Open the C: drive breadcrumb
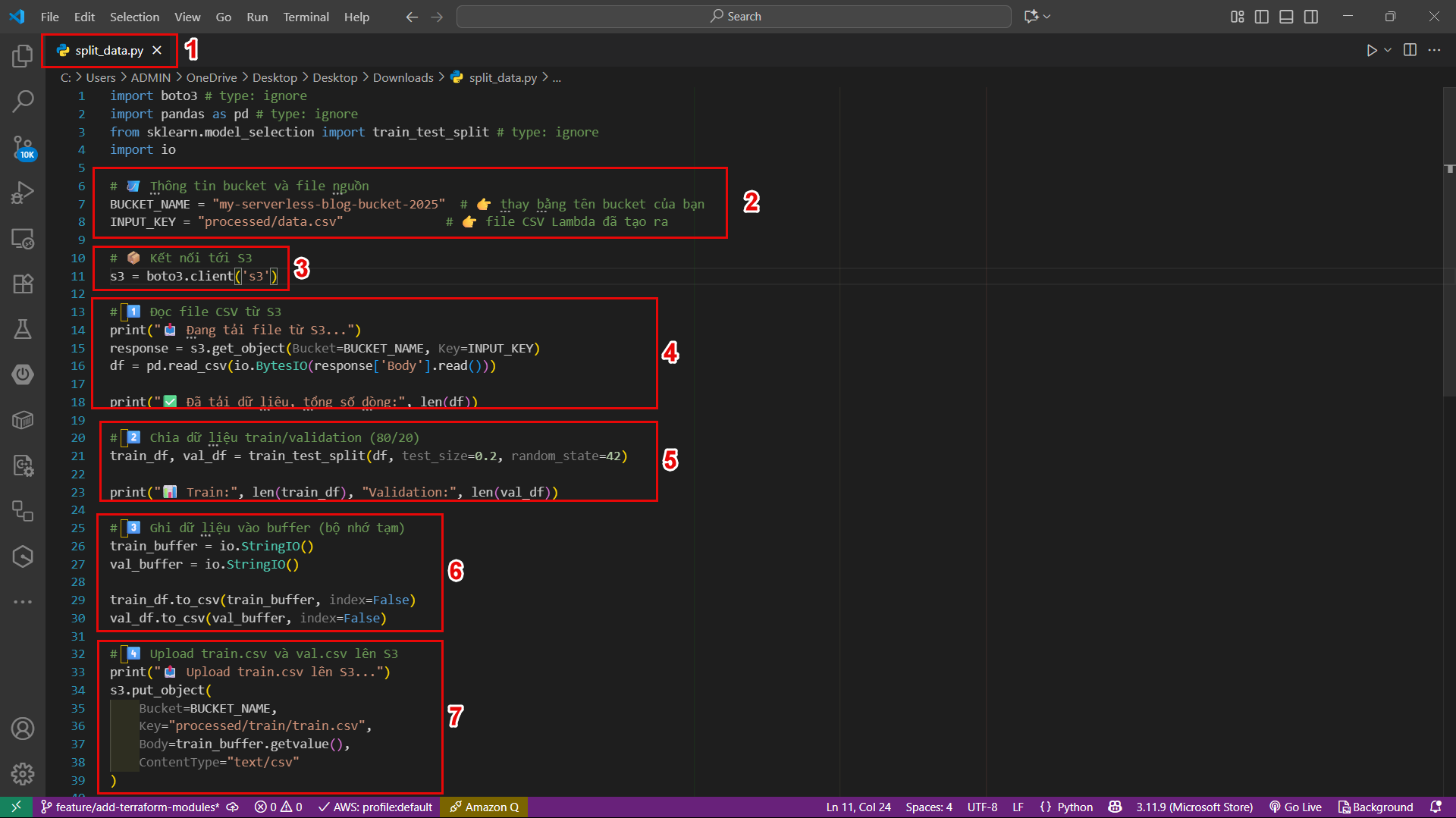1456x818 pixels. click(66, 78)
